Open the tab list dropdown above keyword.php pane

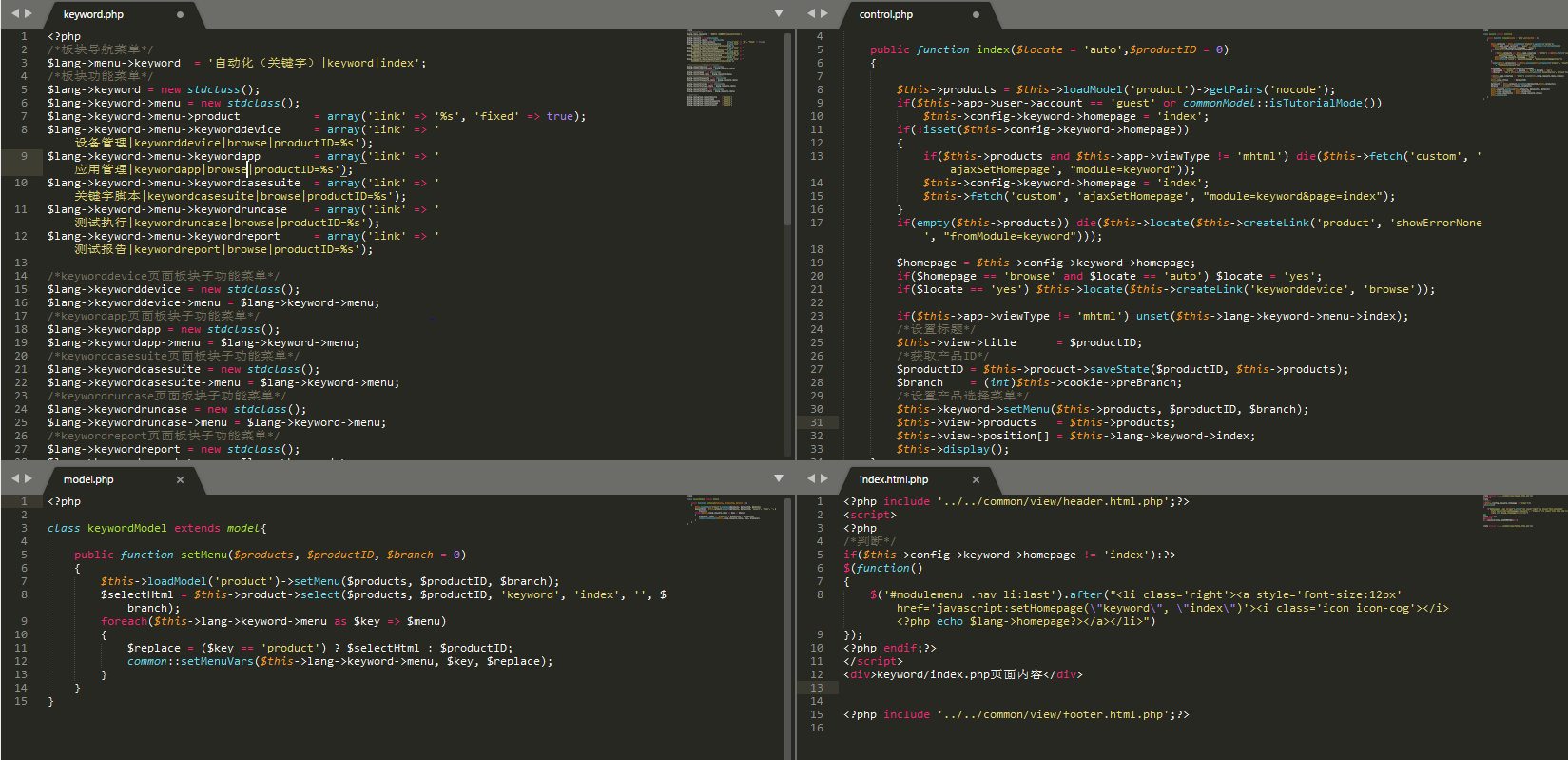point(779,13)
